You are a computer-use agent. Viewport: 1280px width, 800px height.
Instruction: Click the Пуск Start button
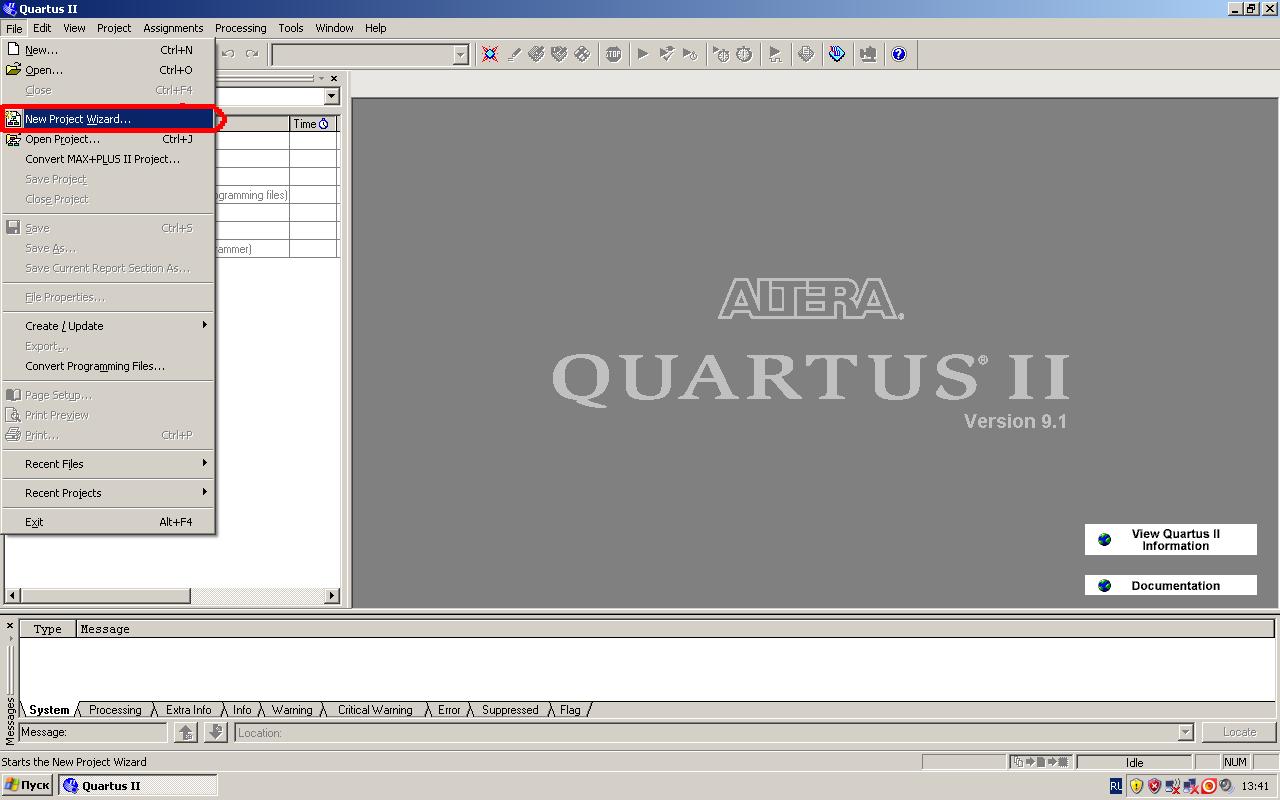tap(28, 786)
